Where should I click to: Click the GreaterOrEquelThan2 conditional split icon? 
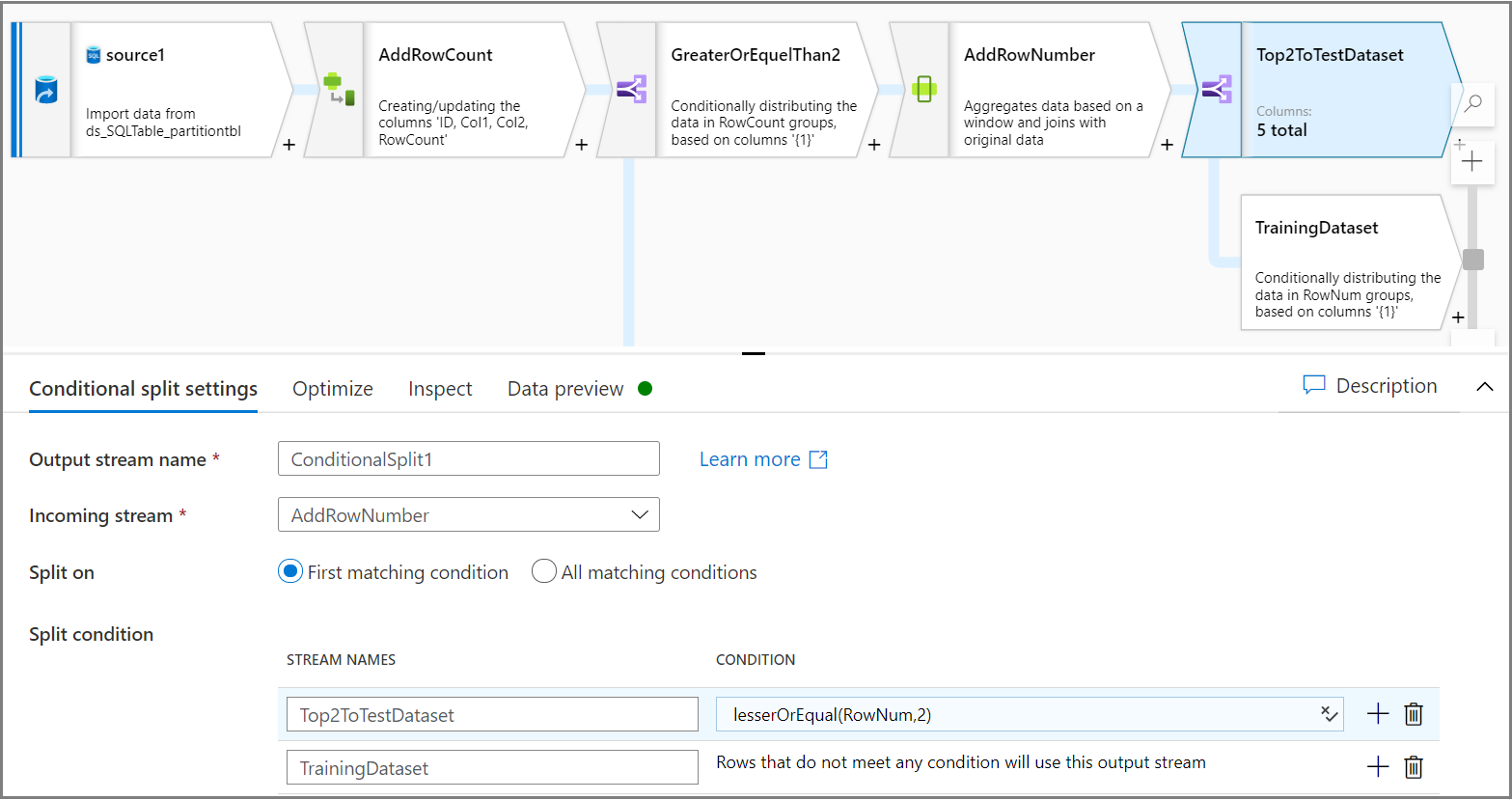point(631,90)
